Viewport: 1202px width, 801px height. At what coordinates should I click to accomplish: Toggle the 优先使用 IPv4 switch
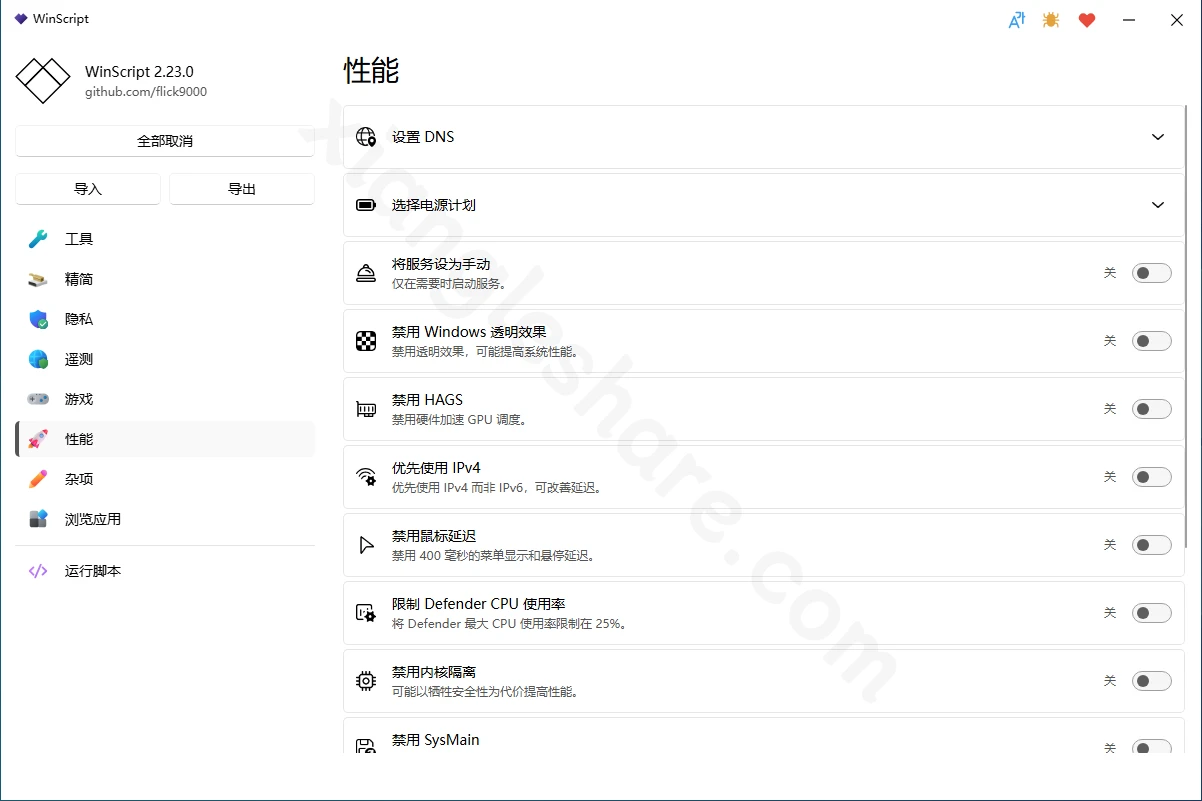click(1151, 477)
